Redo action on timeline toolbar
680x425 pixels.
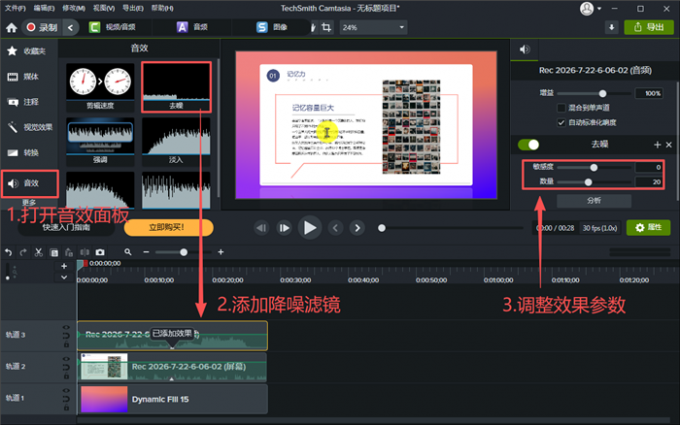tap(23, 252)
